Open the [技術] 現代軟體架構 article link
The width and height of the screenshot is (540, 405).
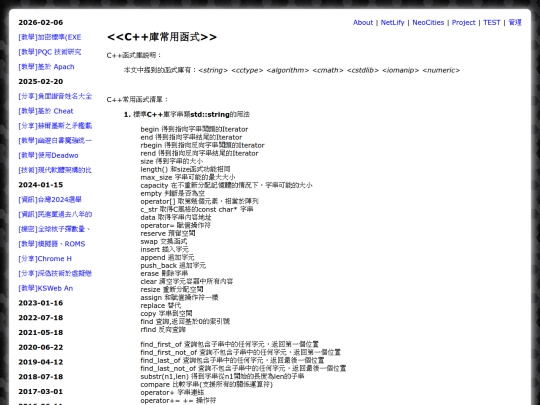point(55,170)
